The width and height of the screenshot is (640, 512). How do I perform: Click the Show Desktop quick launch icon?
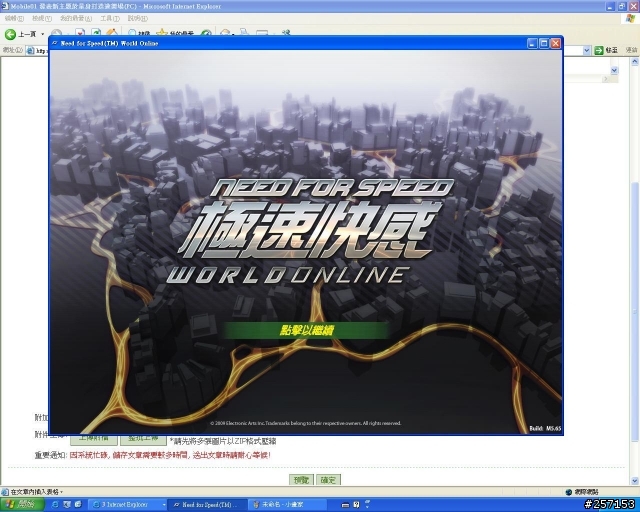(x=67, y=505)
